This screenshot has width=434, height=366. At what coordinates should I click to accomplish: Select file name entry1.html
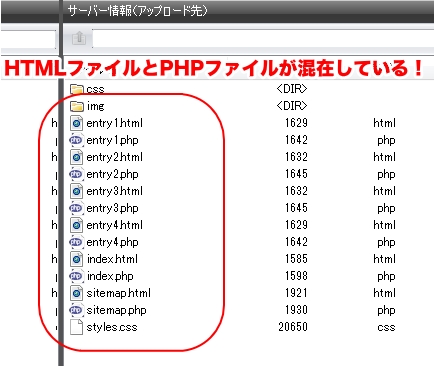point(114,123)
